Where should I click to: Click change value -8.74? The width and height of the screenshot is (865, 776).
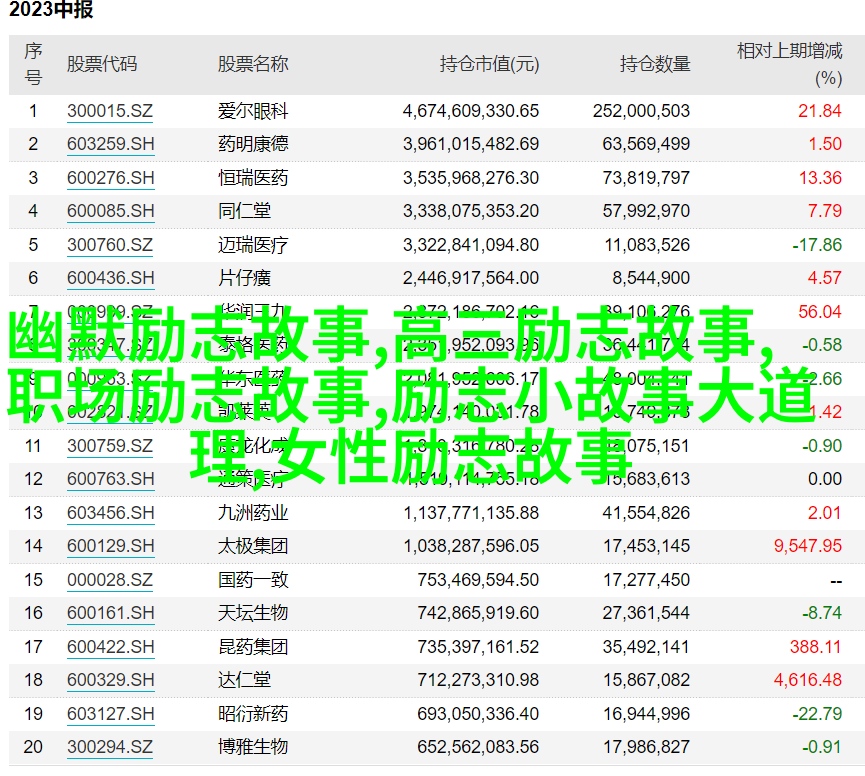(x=821, y=613)
